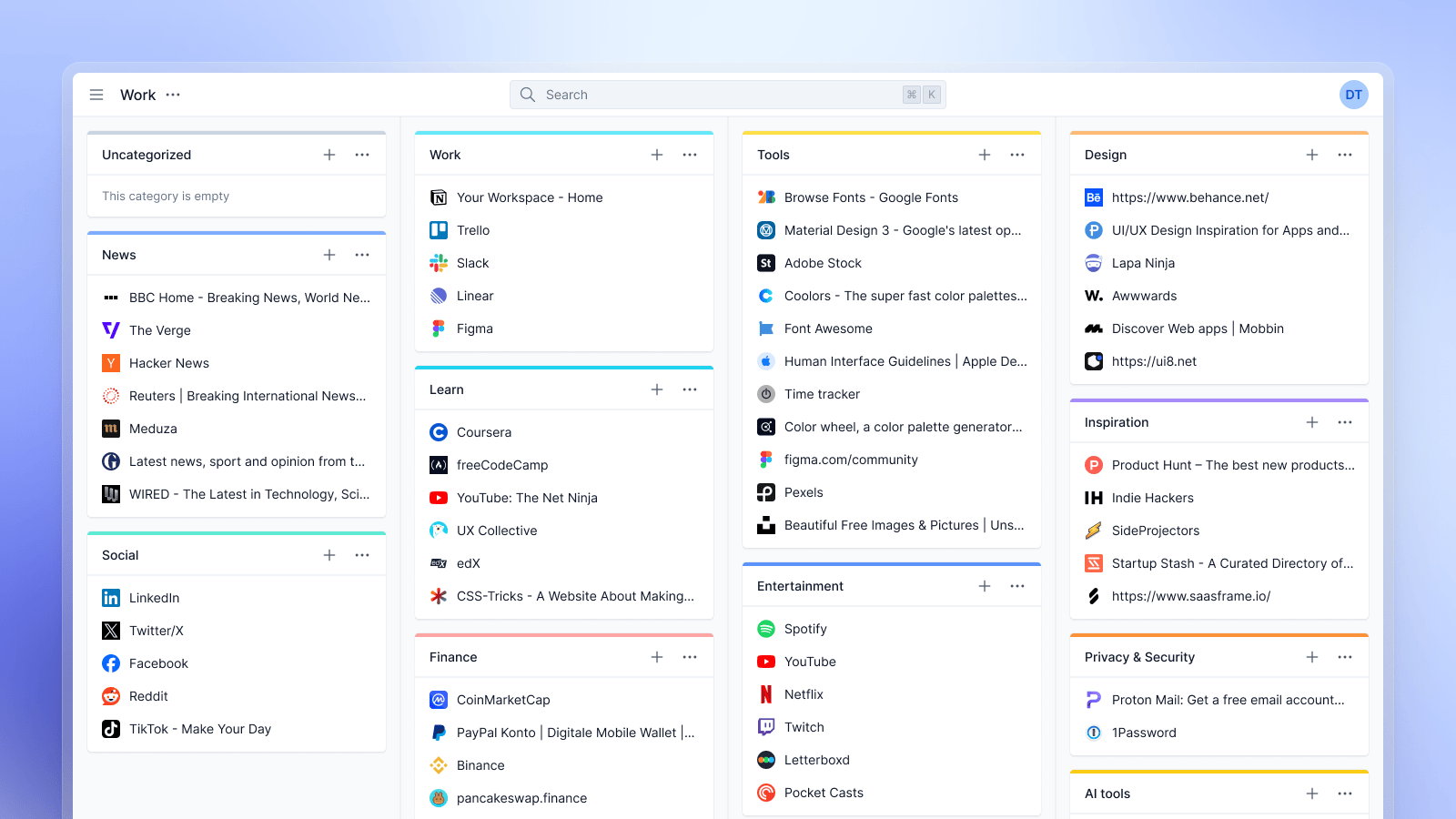Add a bookmark to AI tools category
Screen dimensions: 1456x819
point(1312,794)
